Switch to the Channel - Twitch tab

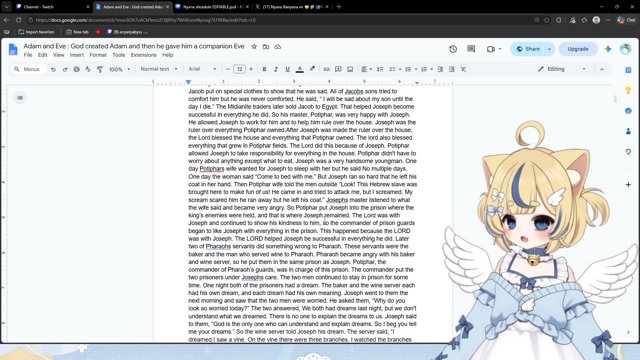coord(52,7)
